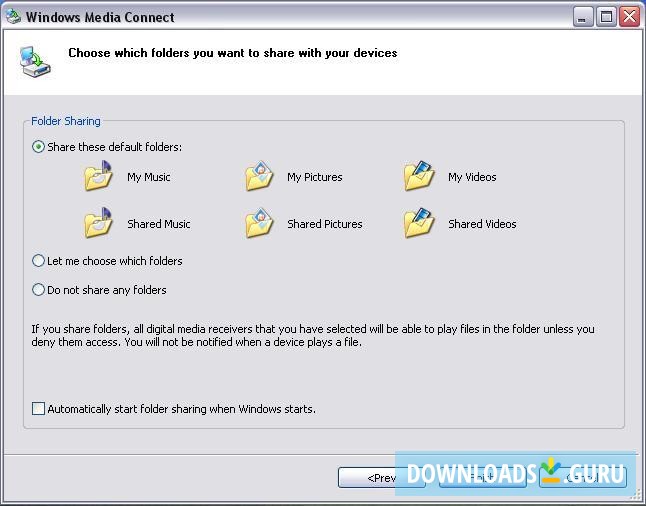Click the Shared Music folder icon
Screen dimensions: 646x506
click(x=98, y=223)
